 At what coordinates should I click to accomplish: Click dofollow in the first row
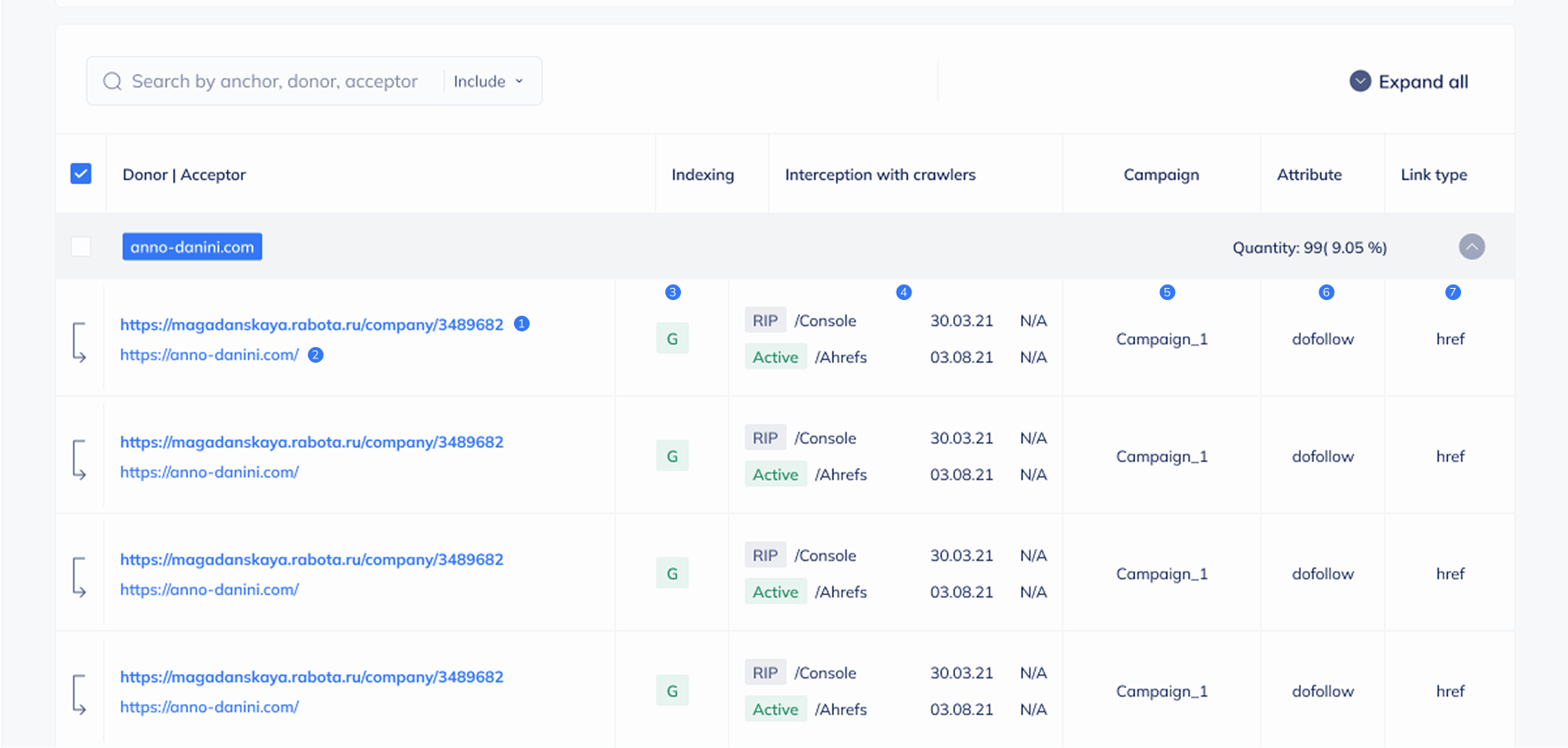(1323, 339)
